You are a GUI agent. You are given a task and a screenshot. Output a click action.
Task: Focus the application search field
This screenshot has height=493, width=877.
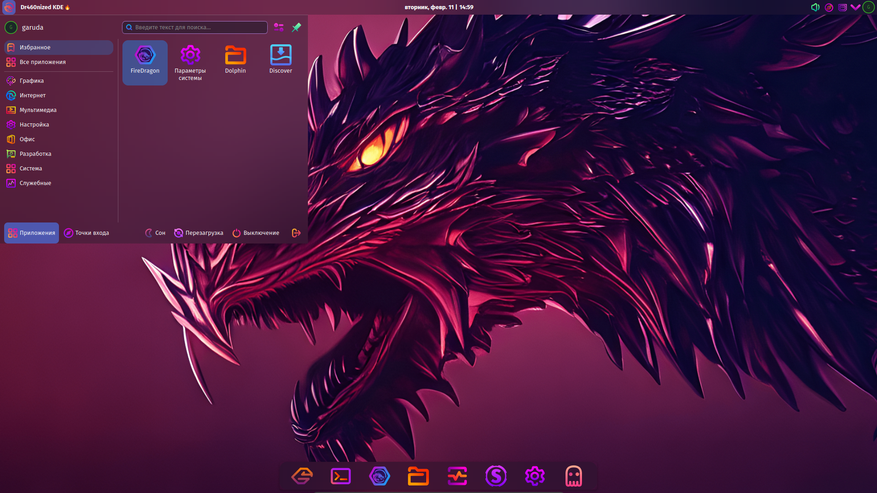195,27
